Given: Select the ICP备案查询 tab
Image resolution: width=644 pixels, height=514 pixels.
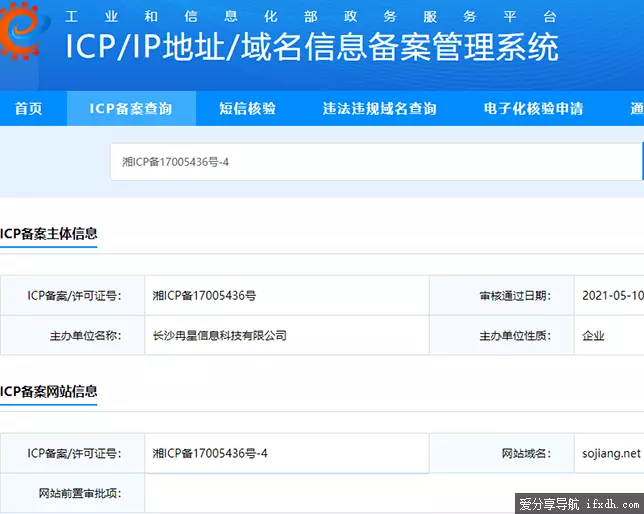Looking at the screenshot, I should (x=131, y=109).
